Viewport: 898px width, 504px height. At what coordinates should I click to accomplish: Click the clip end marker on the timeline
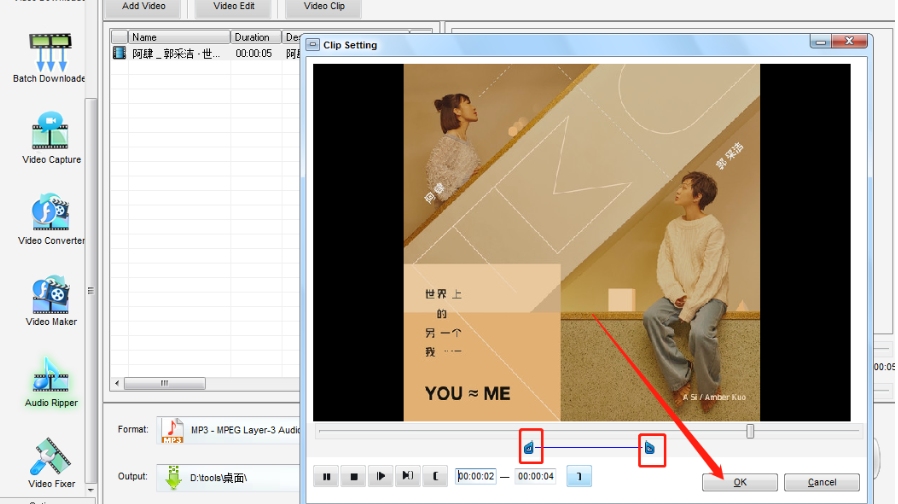pos(649,447)
